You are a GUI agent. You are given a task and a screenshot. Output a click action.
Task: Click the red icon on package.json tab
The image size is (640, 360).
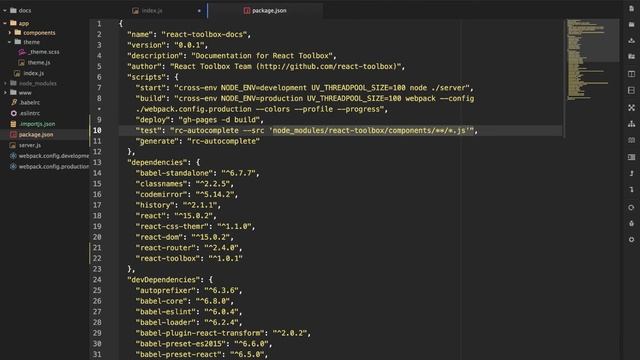tap(247, 11)
